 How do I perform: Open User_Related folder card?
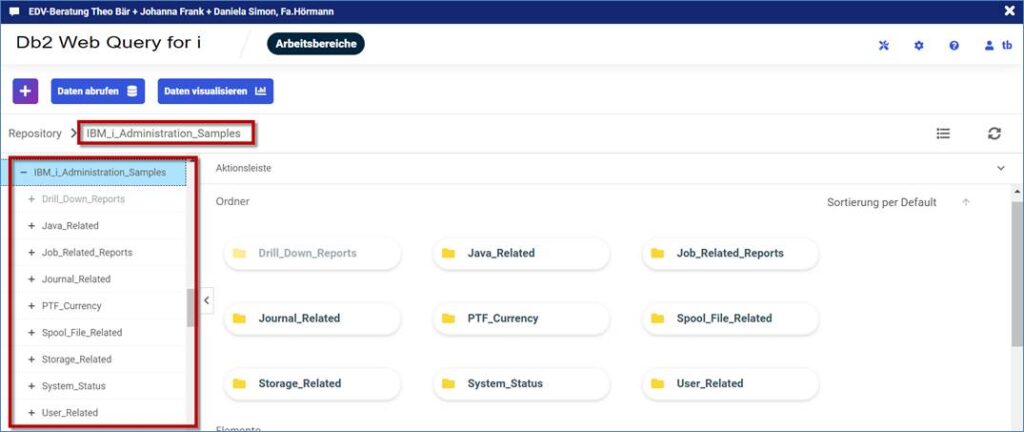(x=731, y=384)
